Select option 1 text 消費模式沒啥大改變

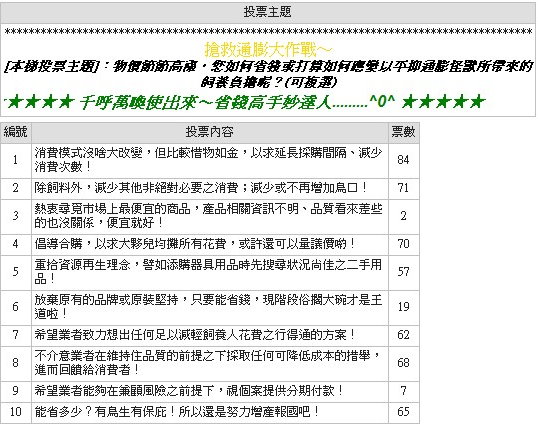(208, 160)
